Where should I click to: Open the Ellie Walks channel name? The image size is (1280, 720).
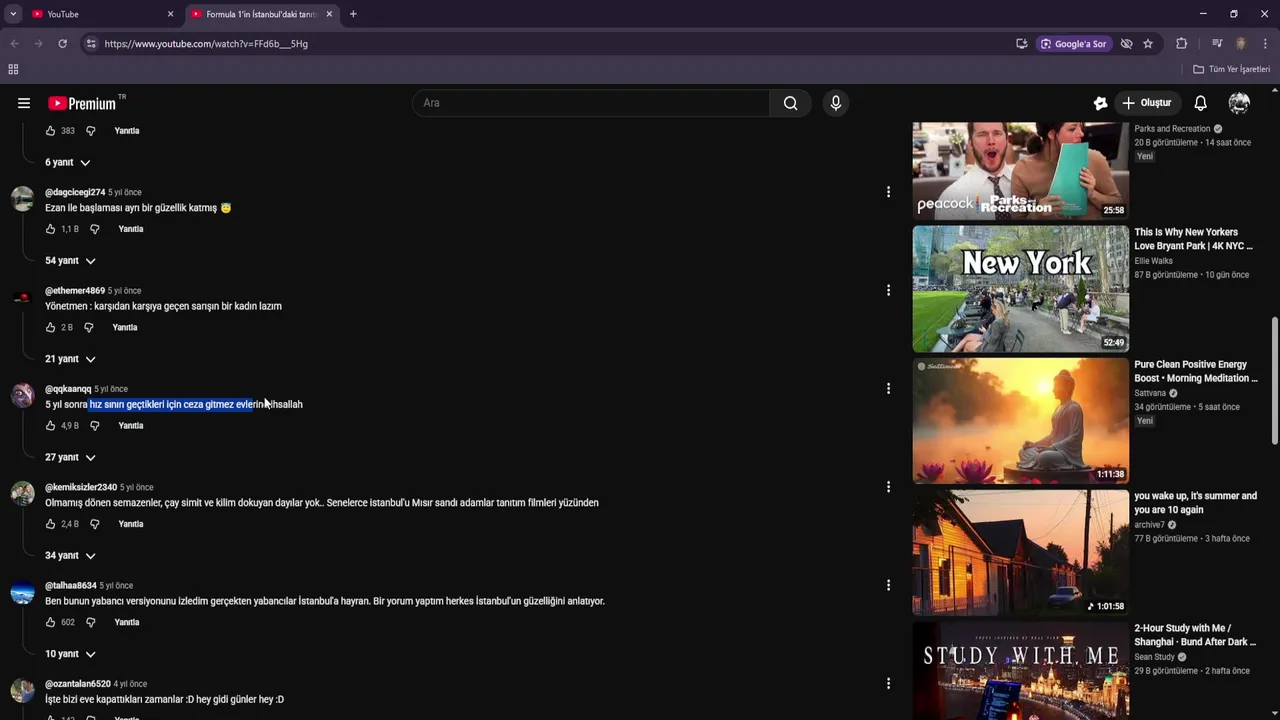[x=1153, y=261]
